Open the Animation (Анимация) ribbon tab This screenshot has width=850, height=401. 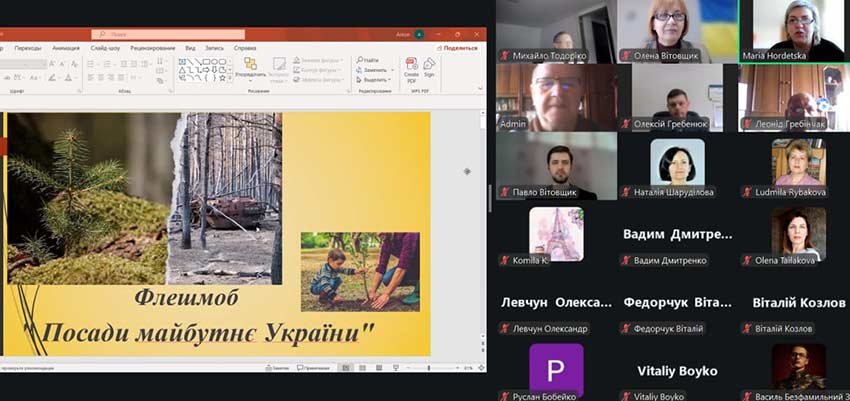point(66,48)
